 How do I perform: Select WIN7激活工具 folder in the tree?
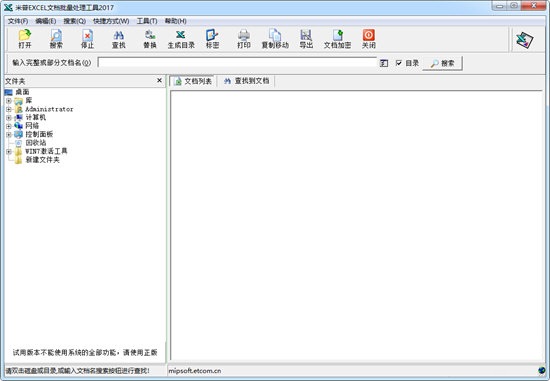tap(46, 151)
